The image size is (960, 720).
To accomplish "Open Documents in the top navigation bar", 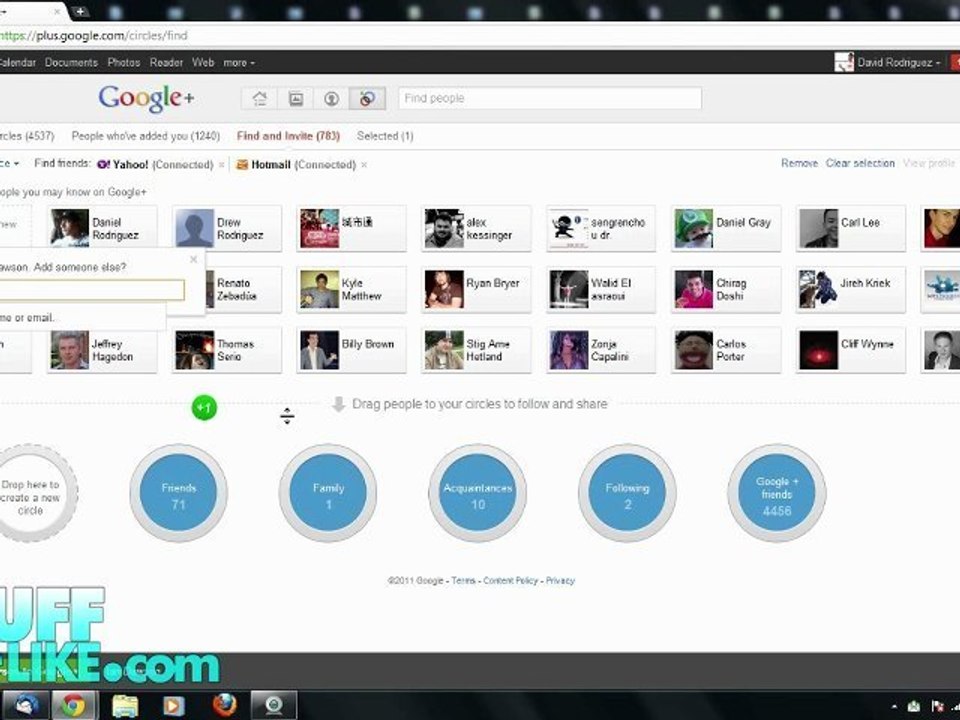I will [x=71, y=62].
